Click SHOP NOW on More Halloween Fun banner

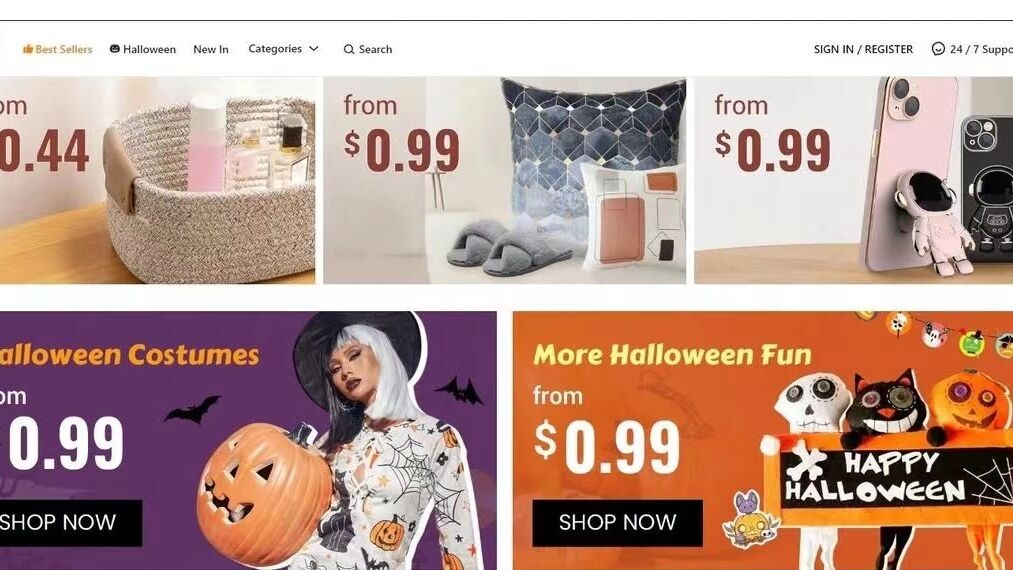pos(618,523)
